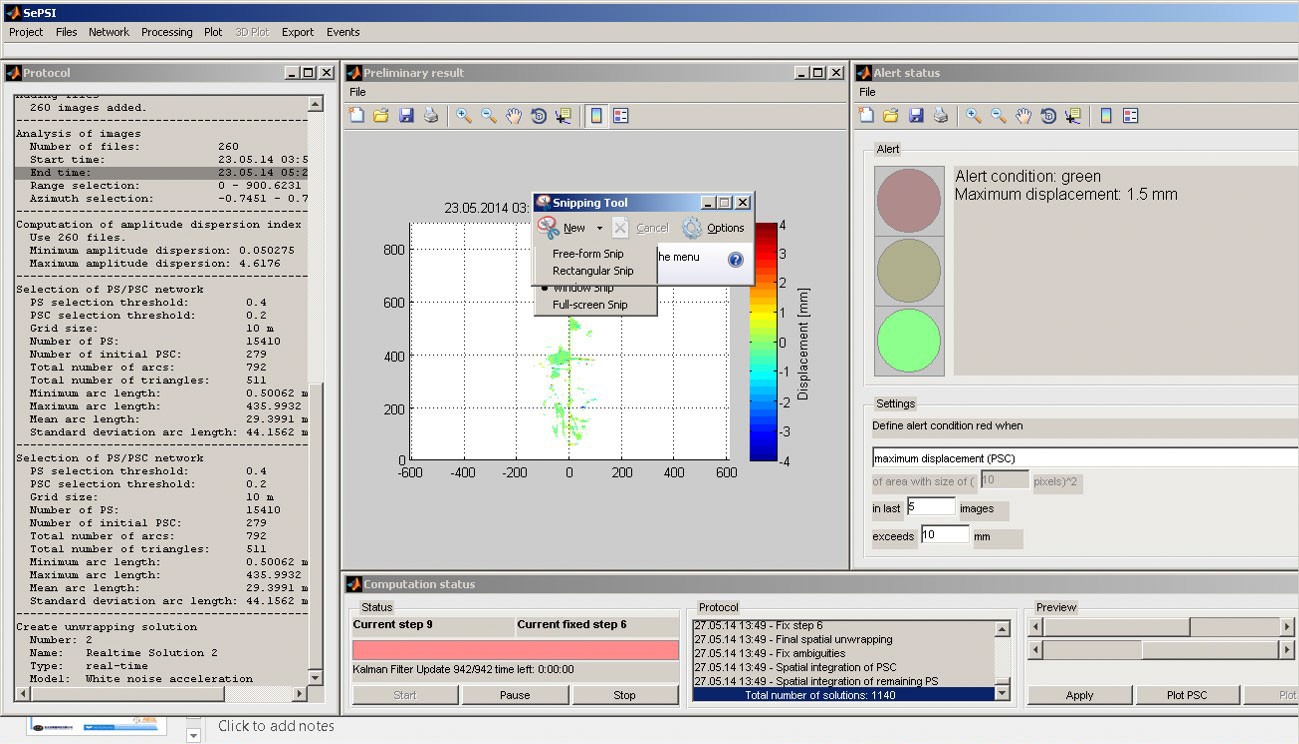The width and height of the screenshot is (1299, 744).
Task: Click Save Figure icon in Preliminary result toolbar
Action: pyautogui.click(x=406, y=116)
